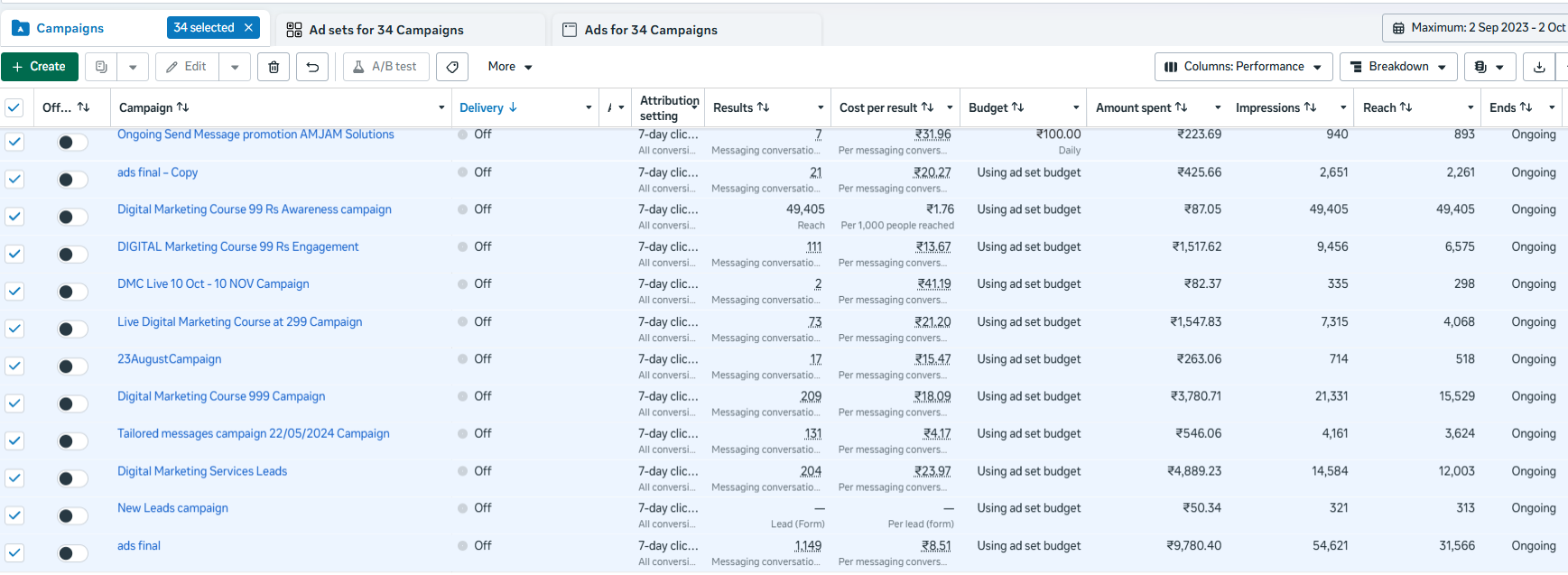Click the ₹100.00 daily budget cell
The image size is (1568, 575).
1058,134
